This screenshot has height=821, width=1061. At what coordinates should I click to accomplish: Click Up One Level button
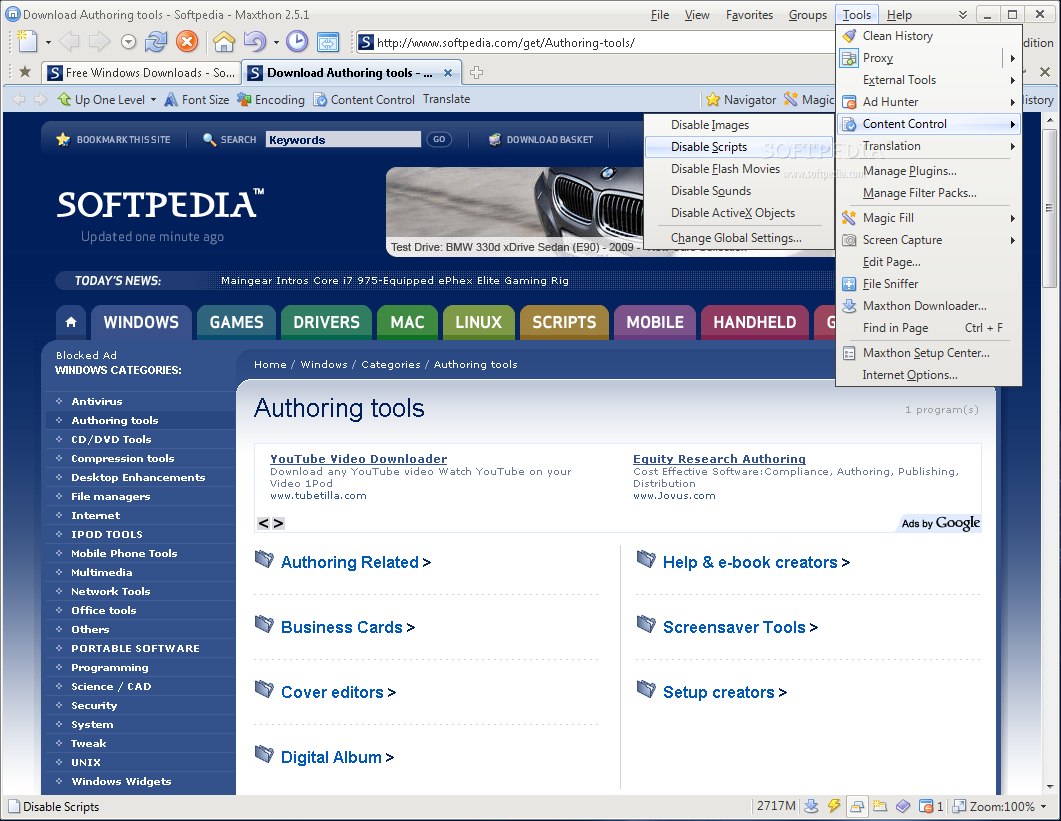click(x=101, y=99)
